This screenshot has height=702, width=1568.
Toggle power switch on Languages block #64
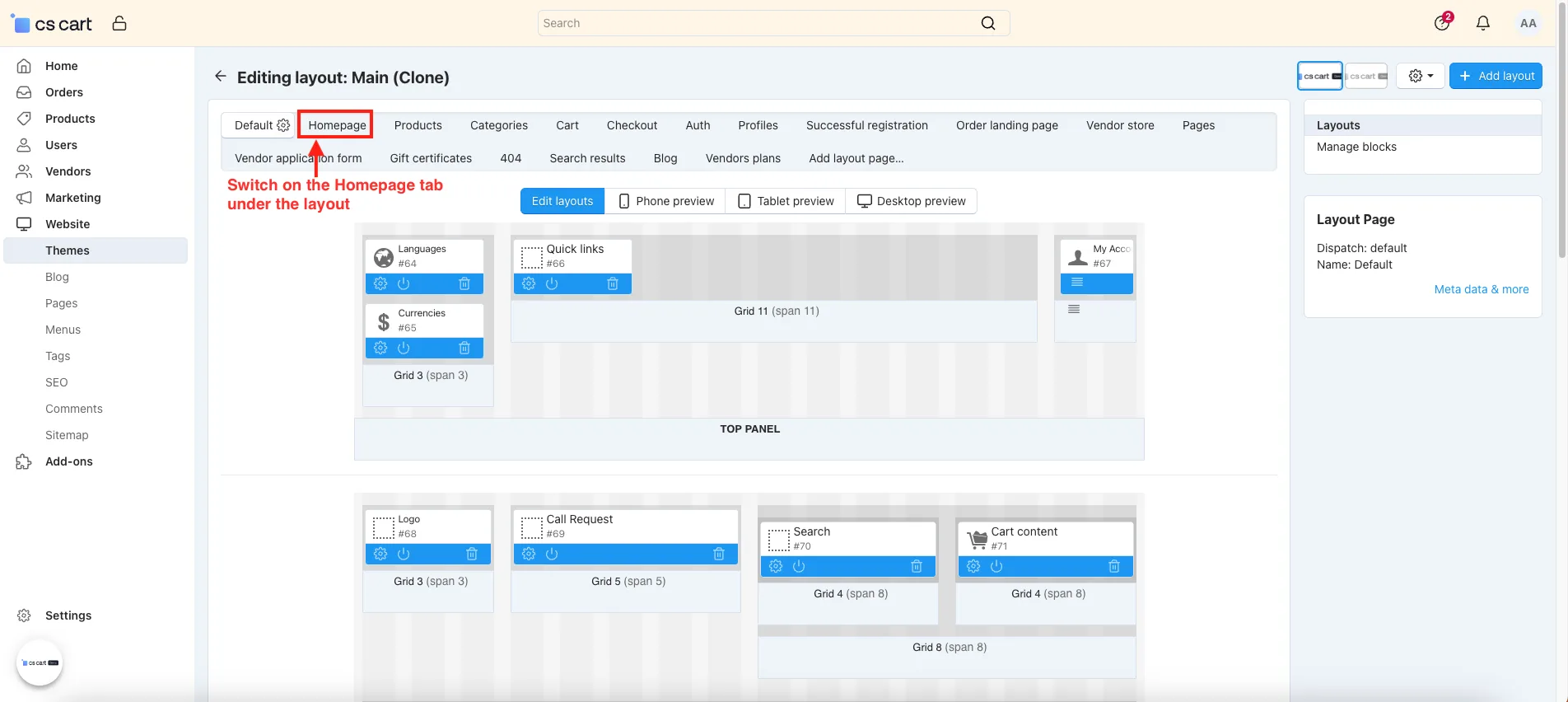pyautogui.click(x=404, y=283)
